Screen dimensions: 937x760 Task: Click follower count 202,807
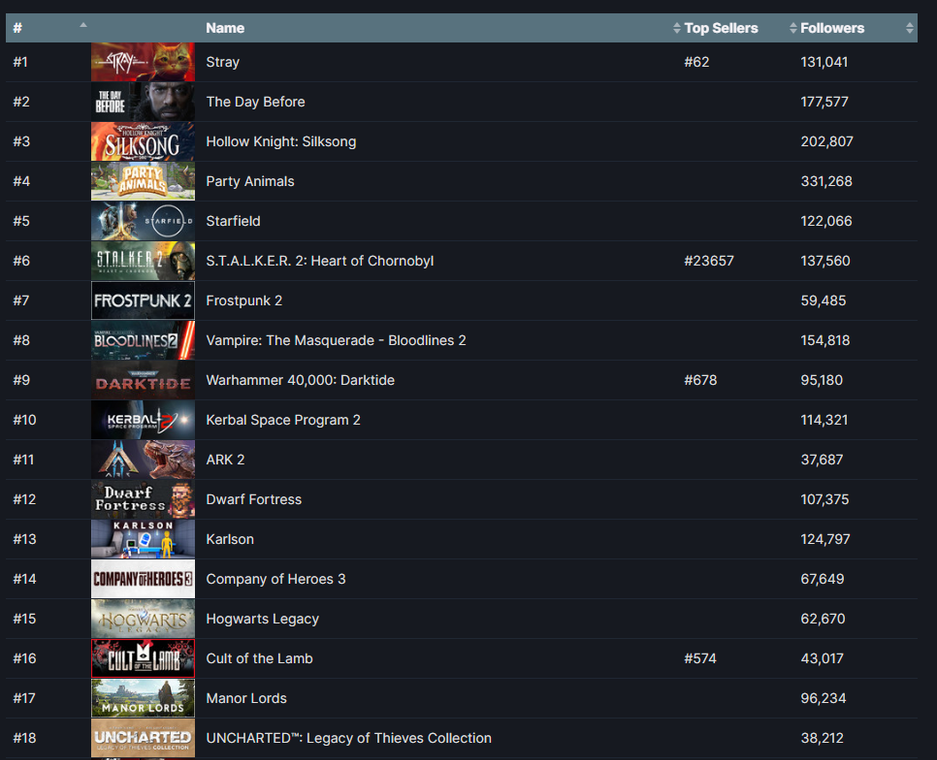click(x=826, y=142)
